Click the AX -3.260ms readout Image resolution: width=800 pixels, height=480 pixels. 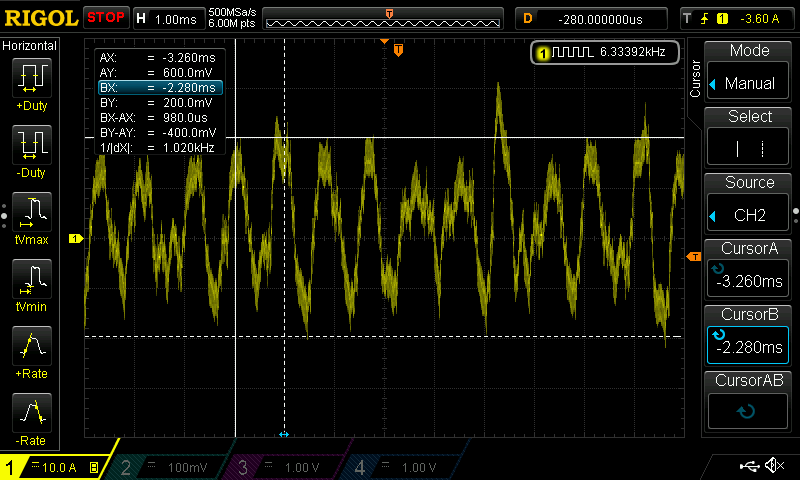[x=160, y=58]
